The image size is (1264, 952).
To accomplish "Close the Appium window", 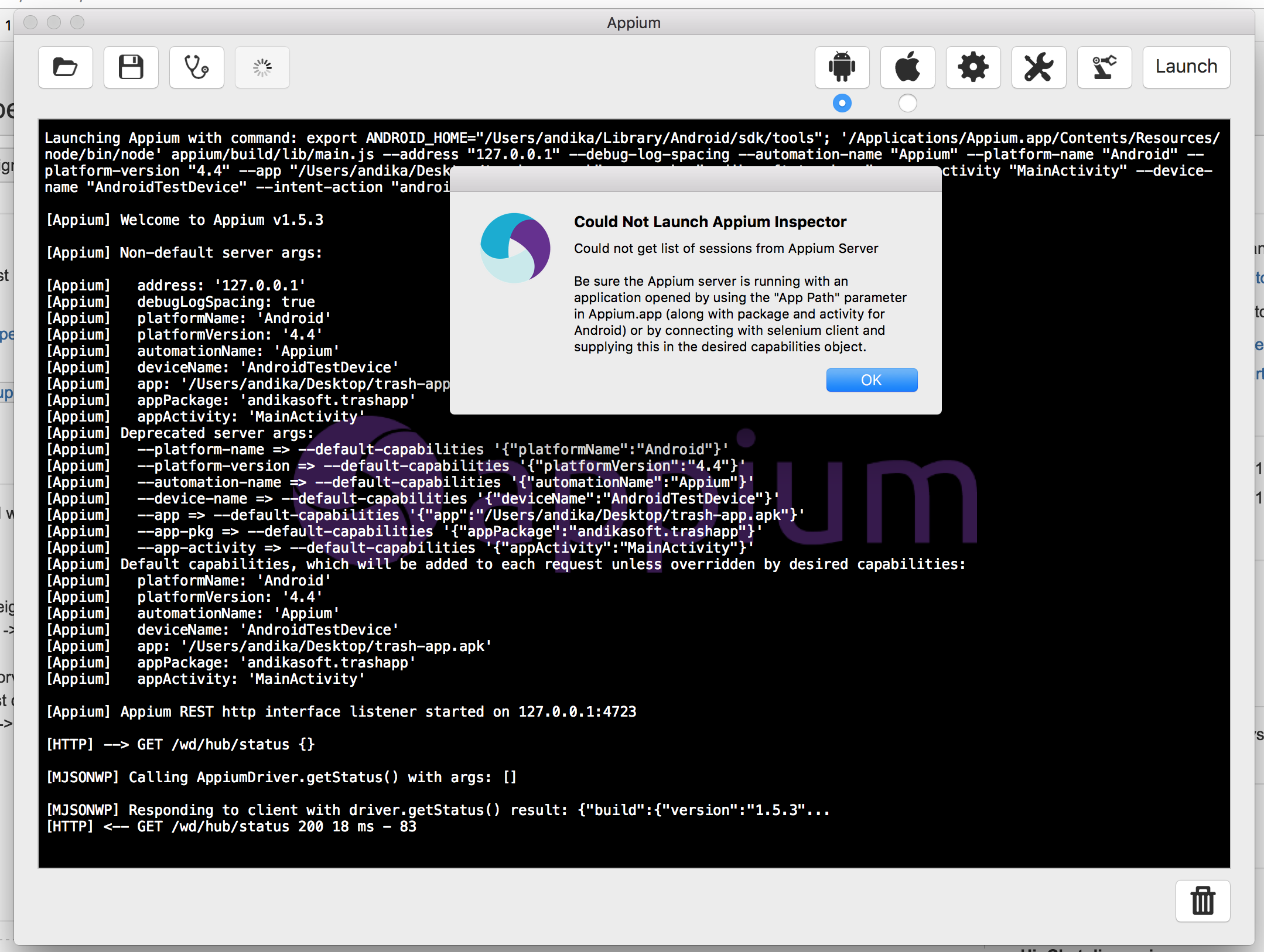I will pos(30,22).
